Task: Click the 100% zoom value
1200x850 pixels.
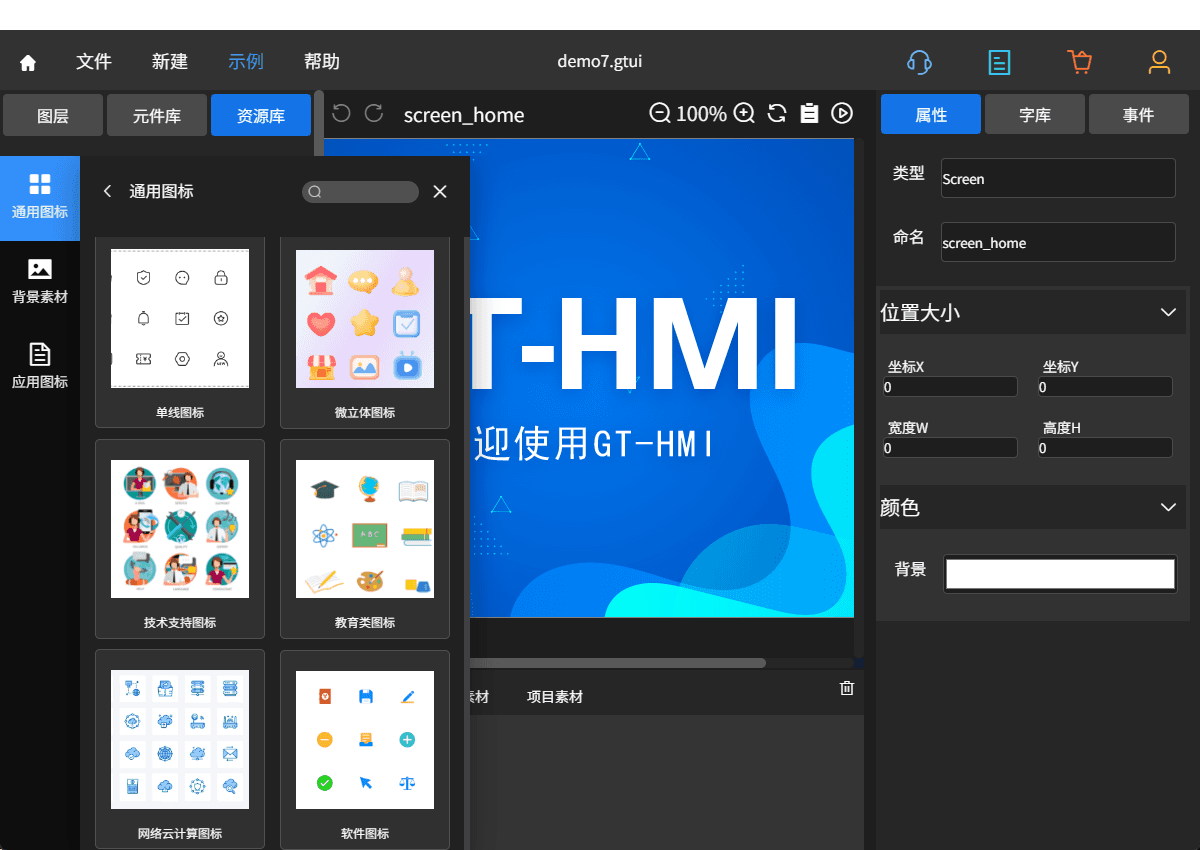Action: coord(701,114)
